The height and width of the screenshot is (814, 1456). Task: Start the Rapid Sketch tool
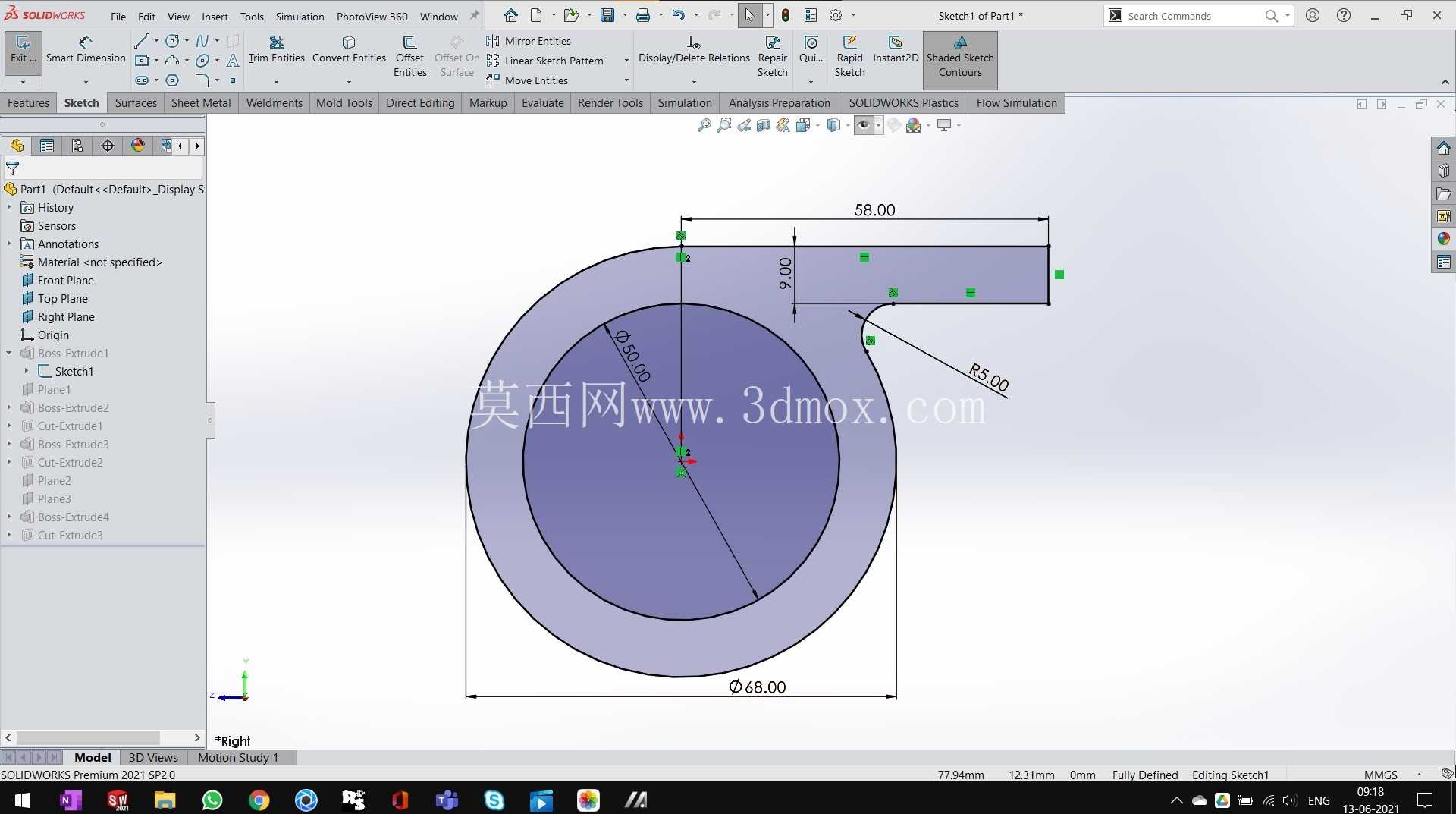(849, 56)
